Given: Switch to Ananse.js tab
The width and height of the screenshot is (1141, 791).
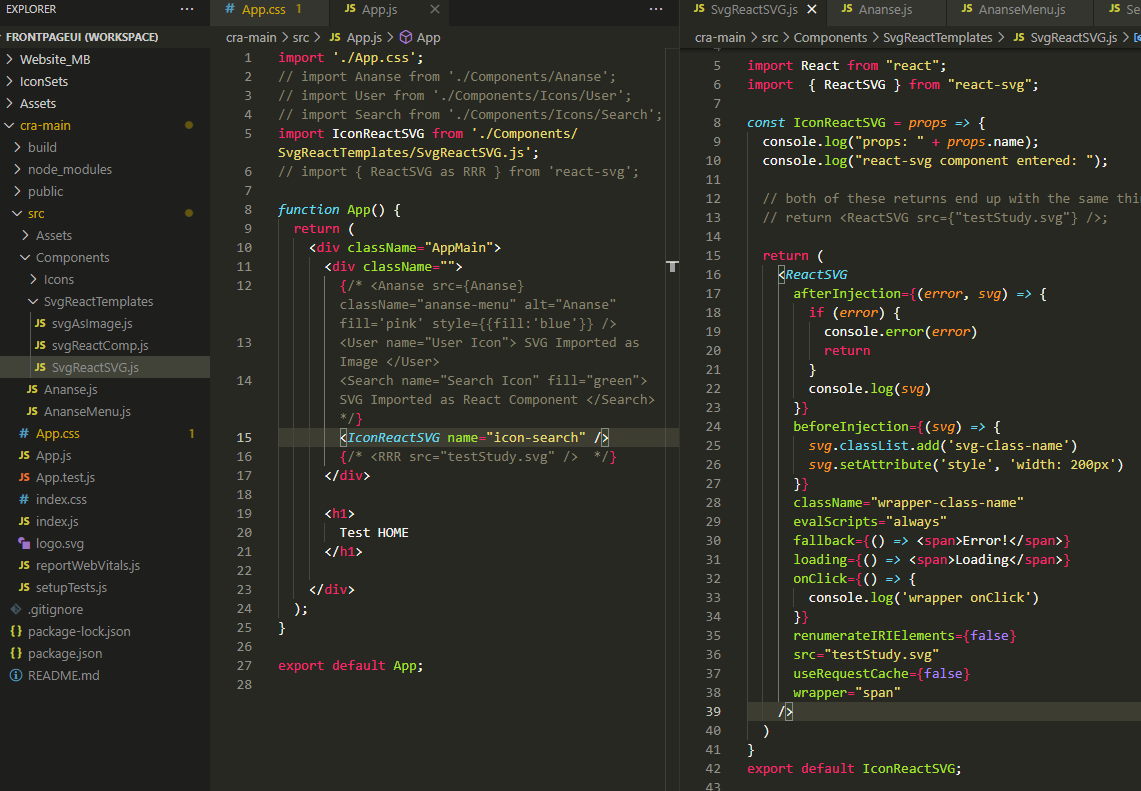Looking at the screenshot, I should pos(885,9).
